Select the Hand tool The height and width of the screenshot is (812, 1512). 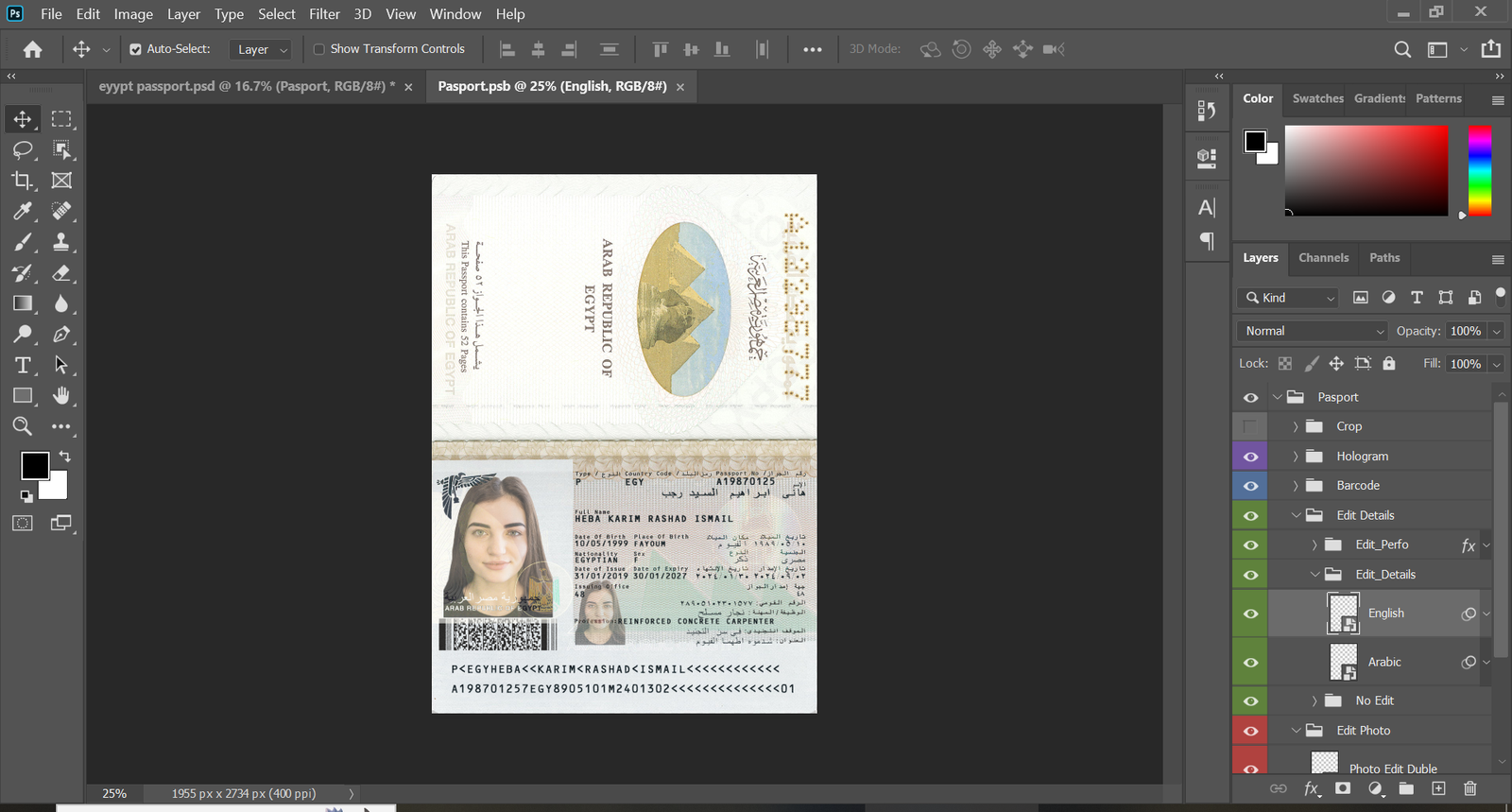pos(61,395)
